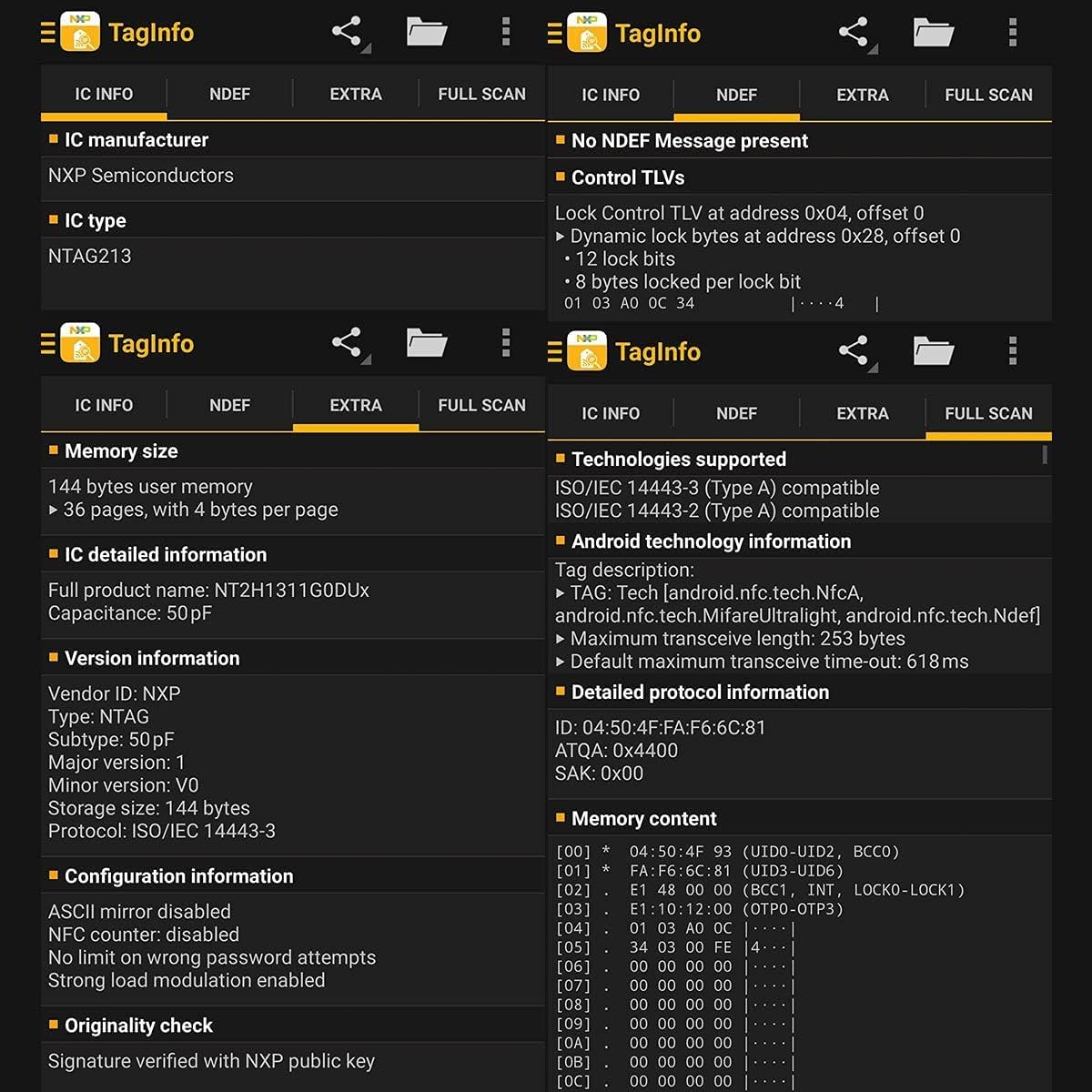Screen dimensions: 1092x1092
Task: Open folder icon on the EXTRA screen
Action: [426, 343]
